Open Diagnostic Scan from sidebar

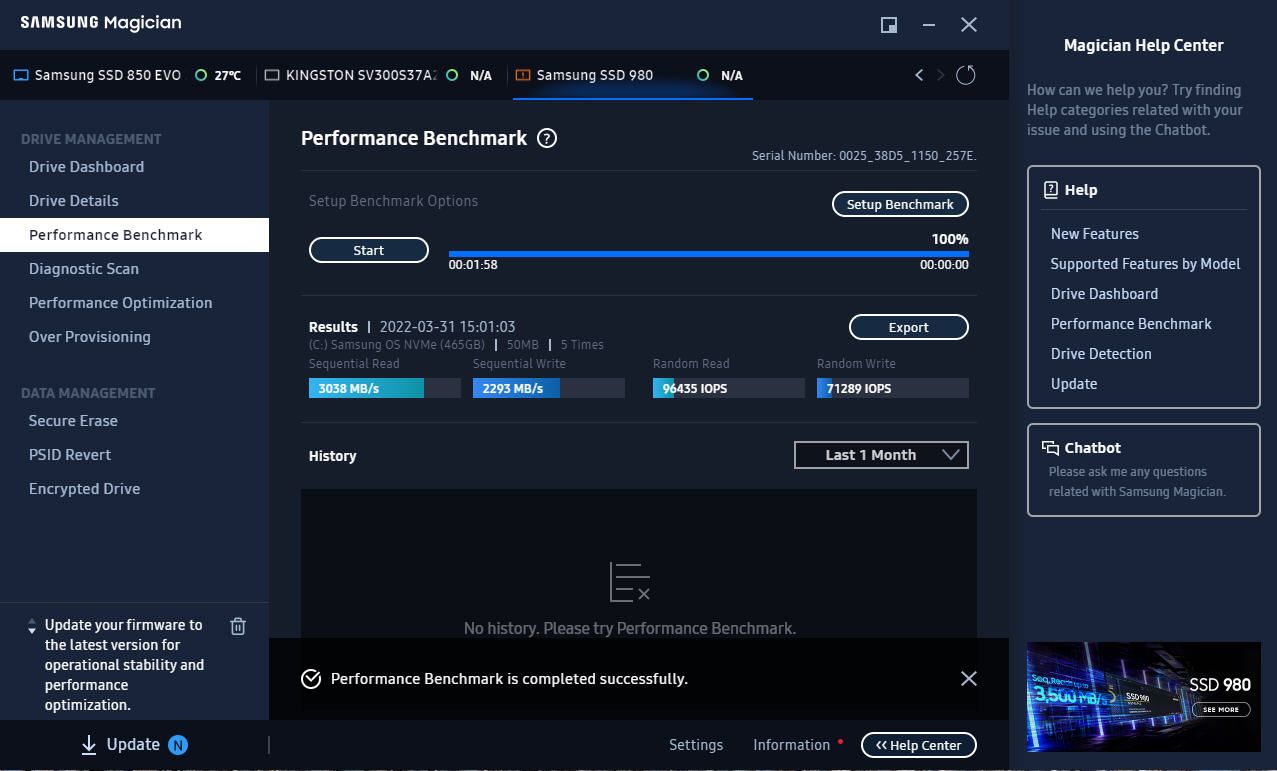(x=84, y=268)
